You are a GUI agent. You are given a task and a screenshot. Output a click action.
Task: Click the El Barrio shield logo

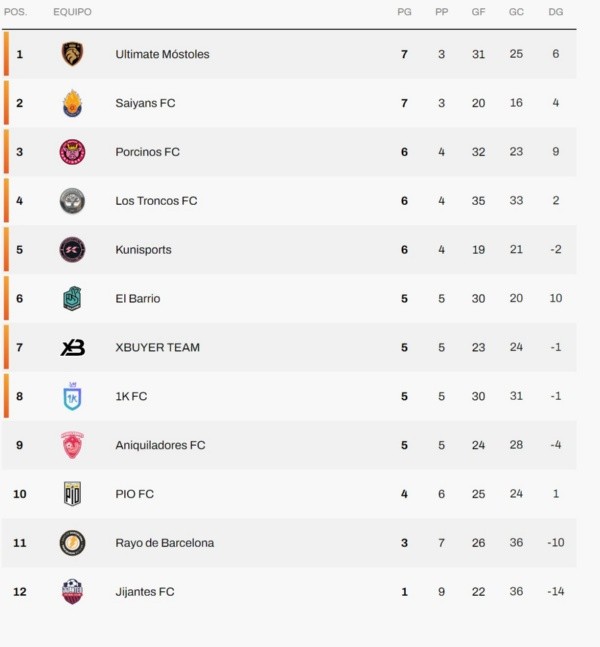(72, 298)
